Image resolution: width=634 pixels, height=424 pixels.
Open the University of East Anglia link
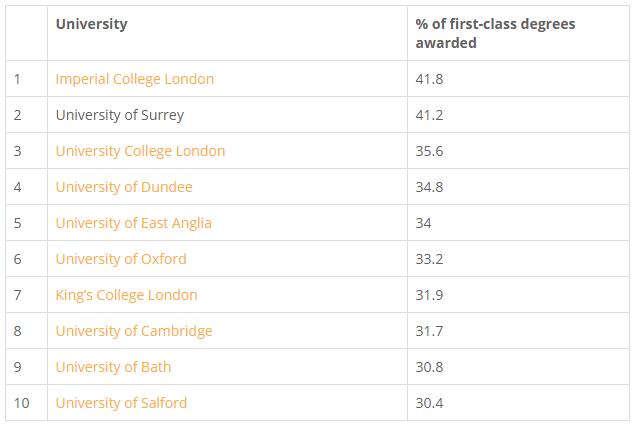coord(133,223)
